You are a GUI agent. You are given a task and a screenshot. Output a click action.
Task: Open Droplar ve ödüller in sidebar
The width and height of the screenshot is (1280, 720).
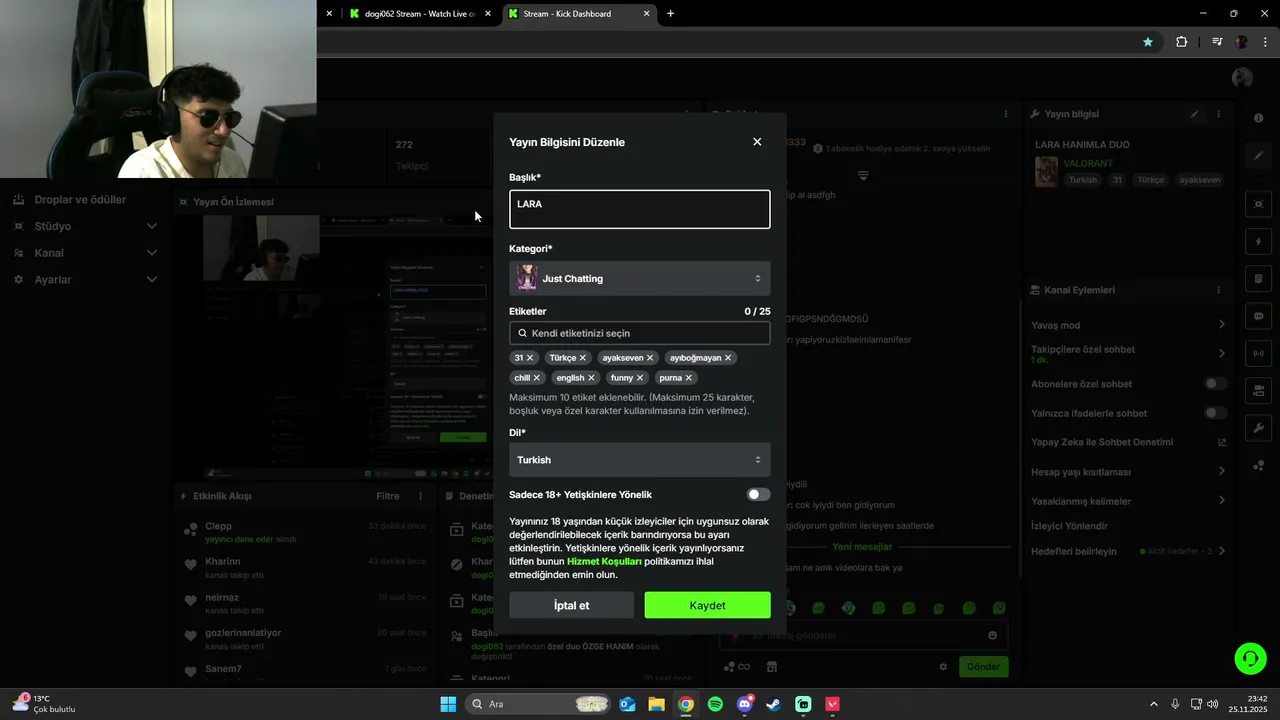click(80, 200)
